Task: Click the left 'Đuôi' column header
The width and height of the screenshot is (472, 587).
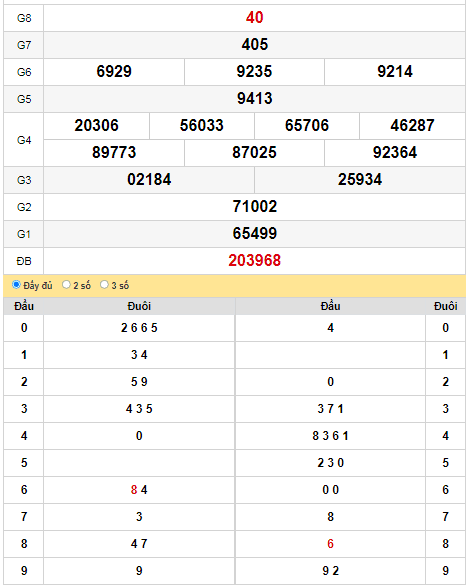Action: 139,306
